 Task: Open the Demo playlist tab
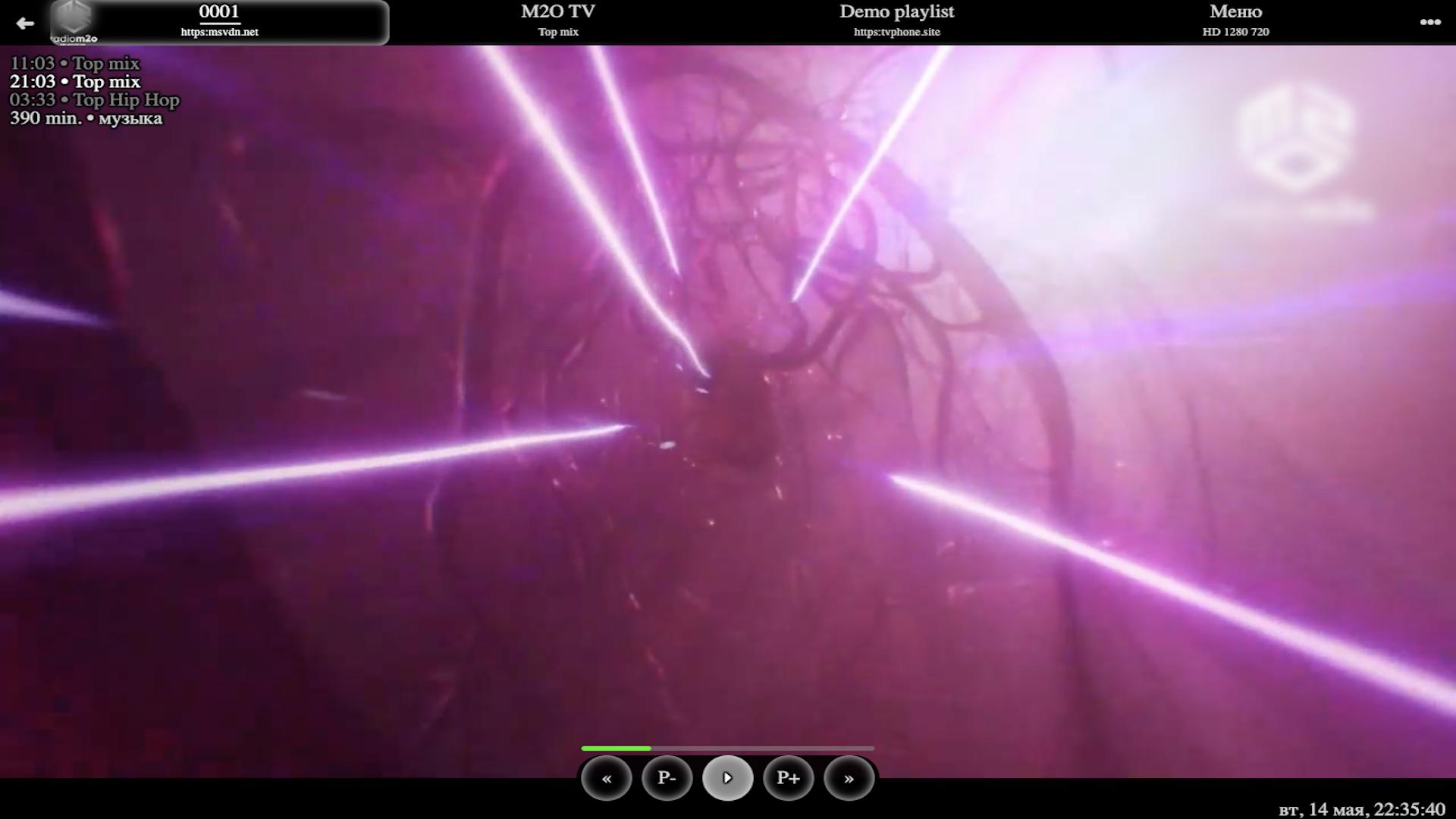pyautogui.click(x=896, y=21)
